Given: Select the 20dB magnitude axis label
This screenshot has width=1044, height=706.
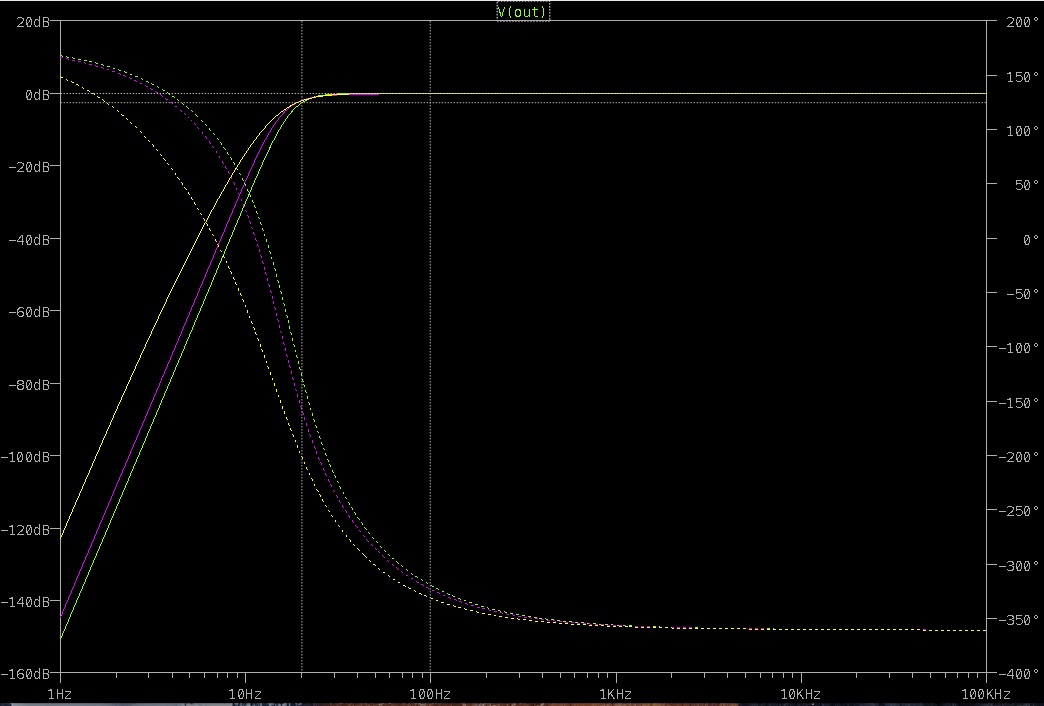Looking at the screenshot, I should point(33,22).
